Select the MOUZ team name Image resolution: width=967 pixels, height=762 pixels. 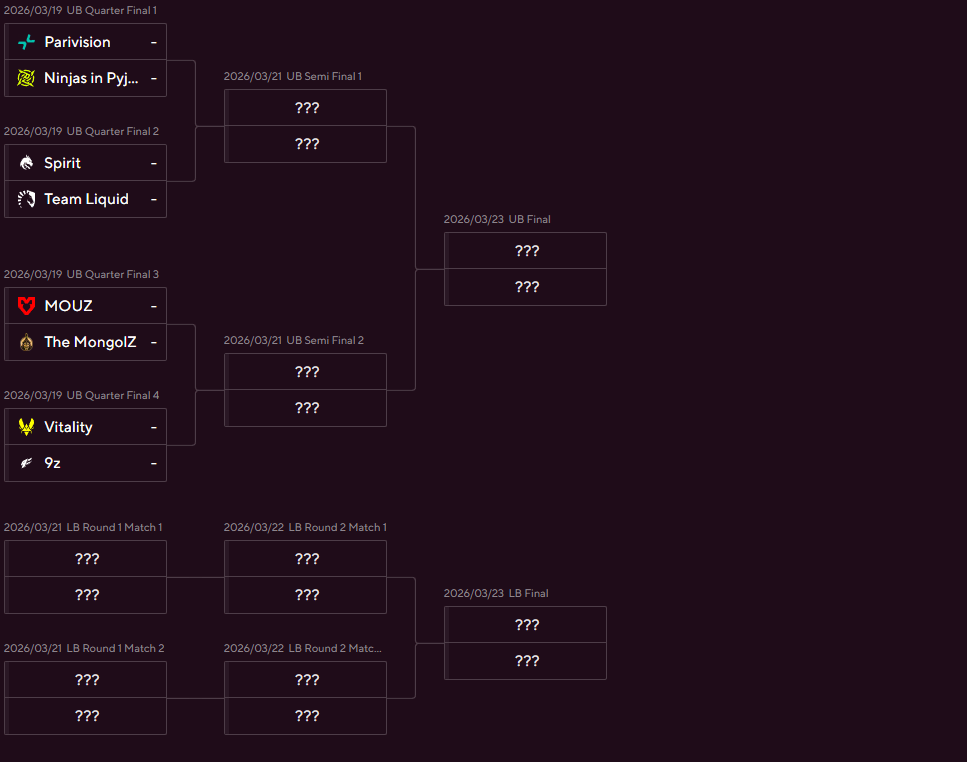tap(68, 306)
